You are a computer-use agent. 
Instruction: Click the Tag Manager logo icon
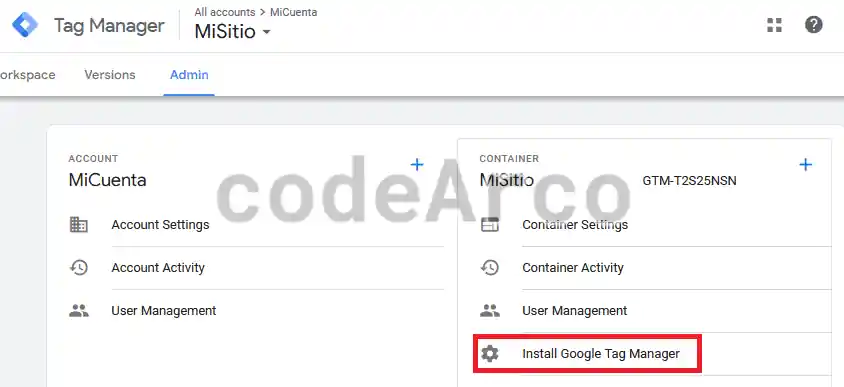tap(25, 25)
